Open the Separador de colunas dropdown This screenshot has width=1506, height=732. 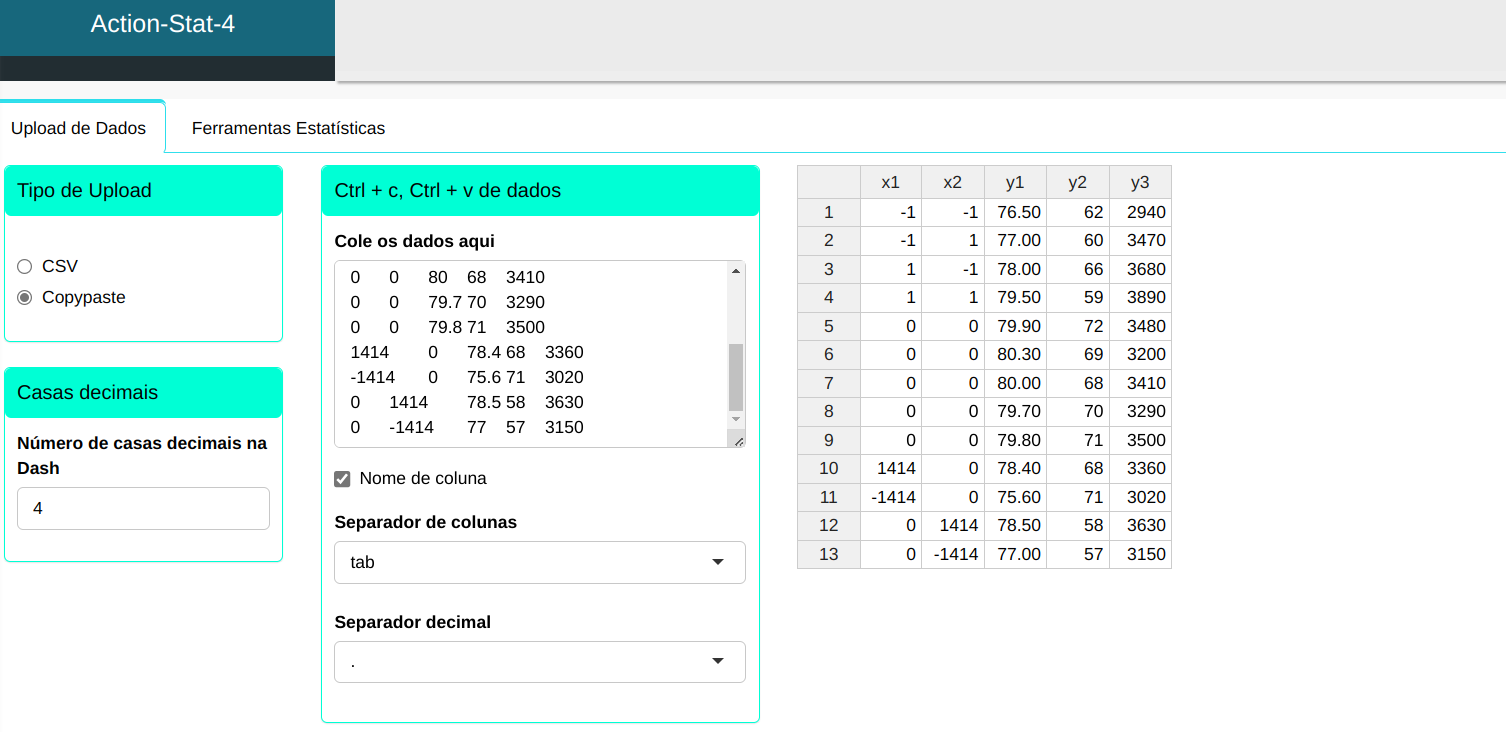tap(539, 562)
